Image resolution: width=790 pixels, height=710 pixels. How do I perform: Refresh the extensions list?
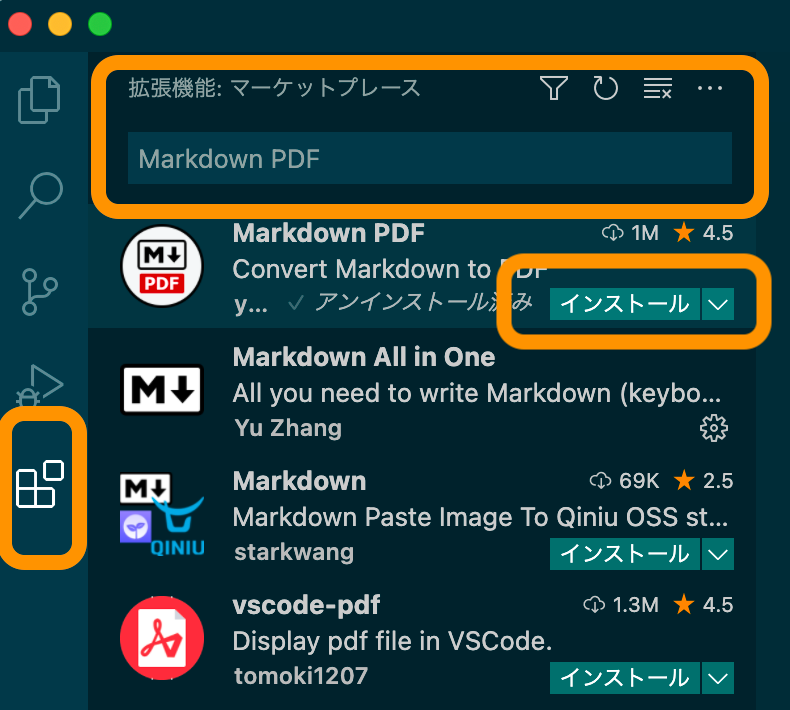pyautogui.click(x=605, y=88)
